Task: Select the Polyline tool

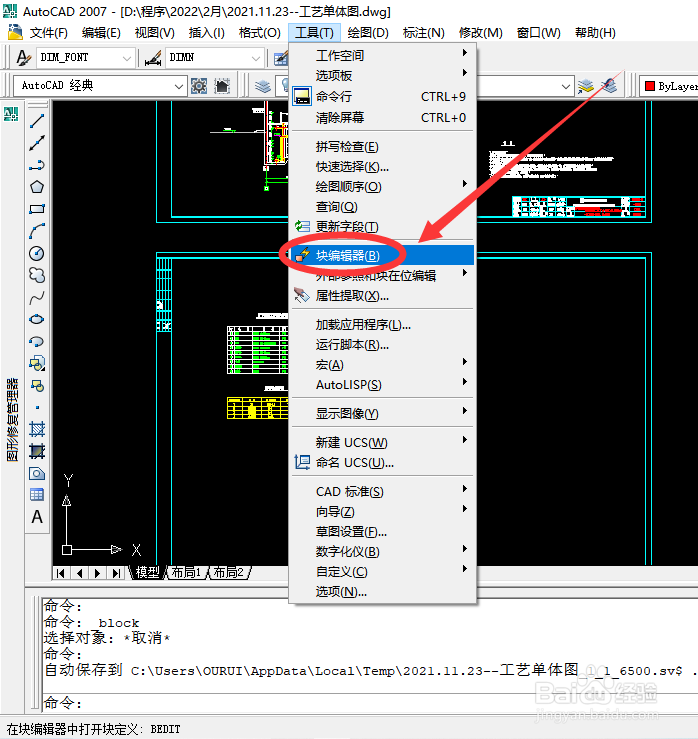Action: coord(37,165)
